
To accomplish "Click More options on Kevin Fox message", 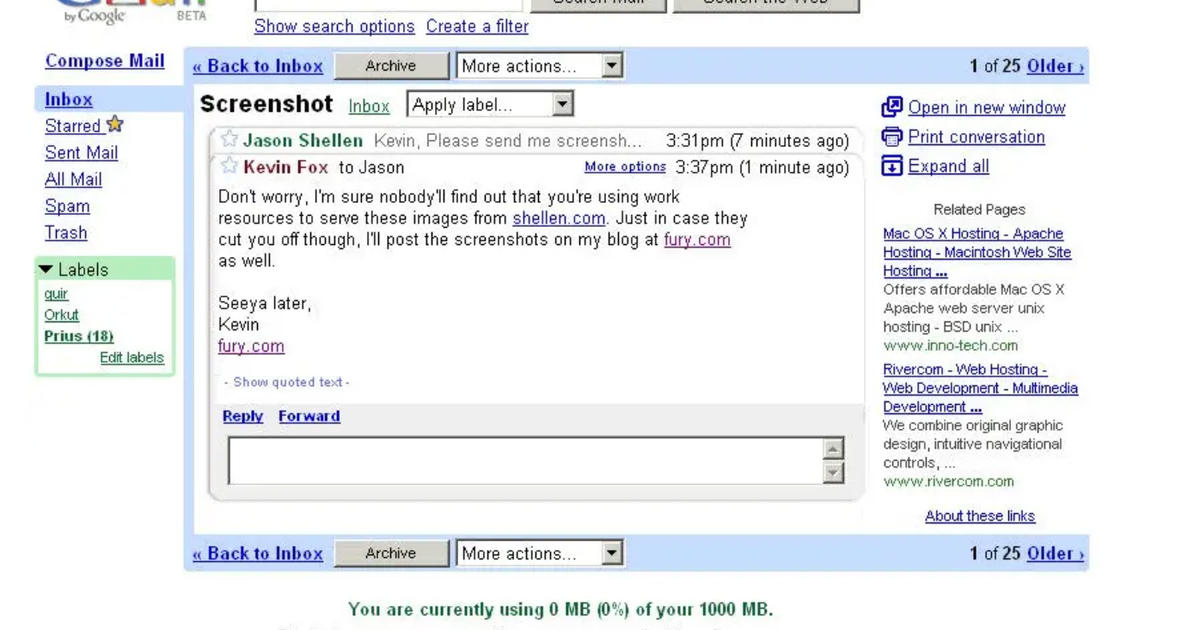I will click(x=625, y=167).
